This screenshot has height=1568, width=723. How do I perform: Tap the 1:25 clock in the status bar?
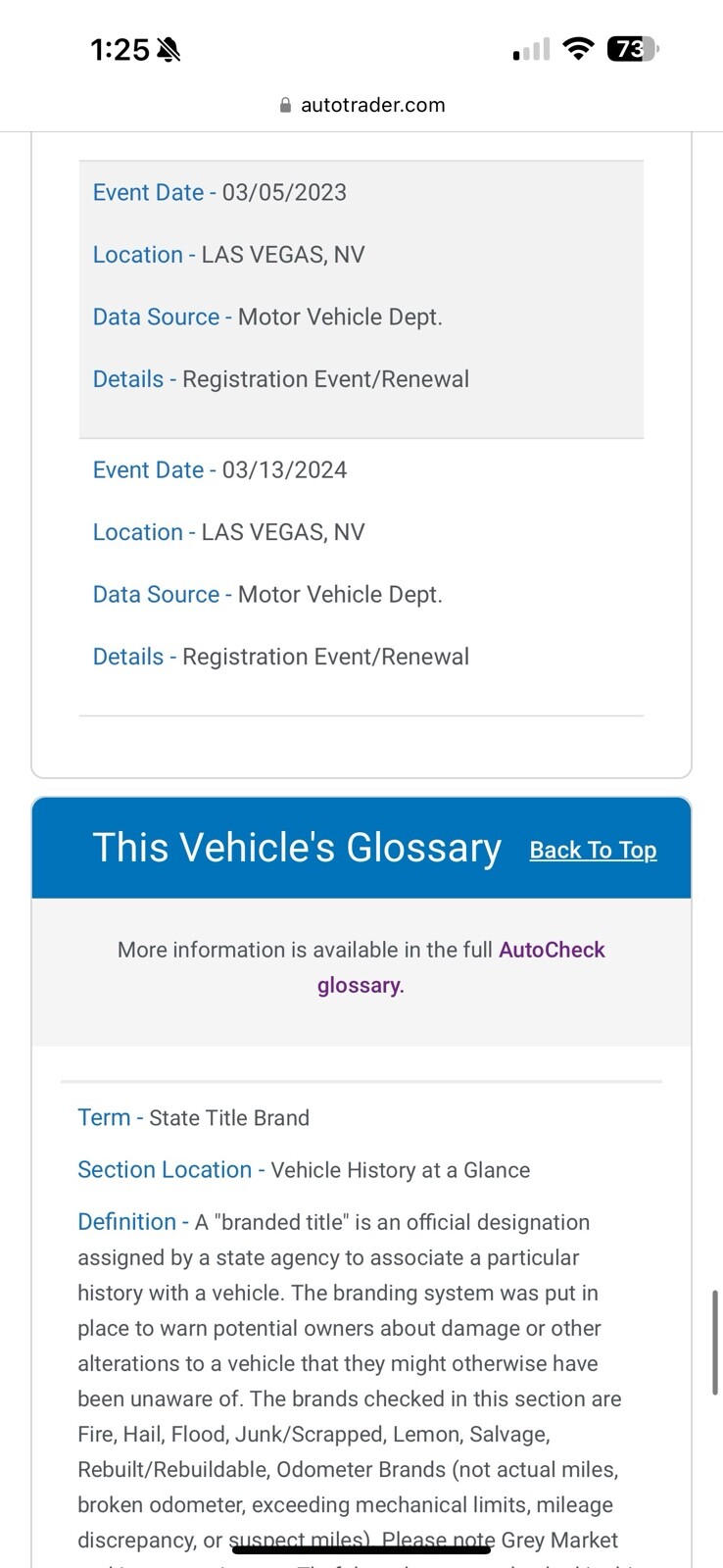pyautogui.click(x=120, y=49)
